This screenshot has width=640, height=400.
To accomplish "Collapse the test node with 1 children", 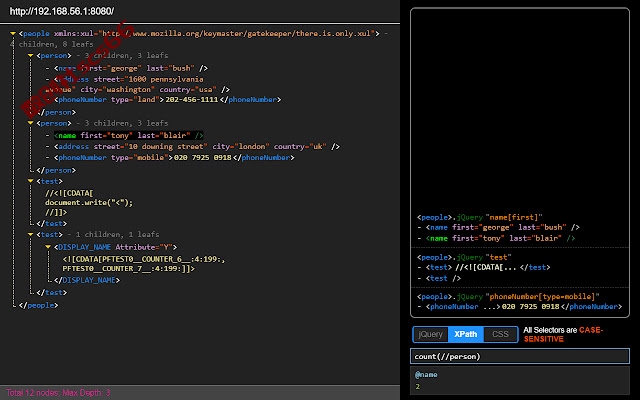I will pos(30,235).
